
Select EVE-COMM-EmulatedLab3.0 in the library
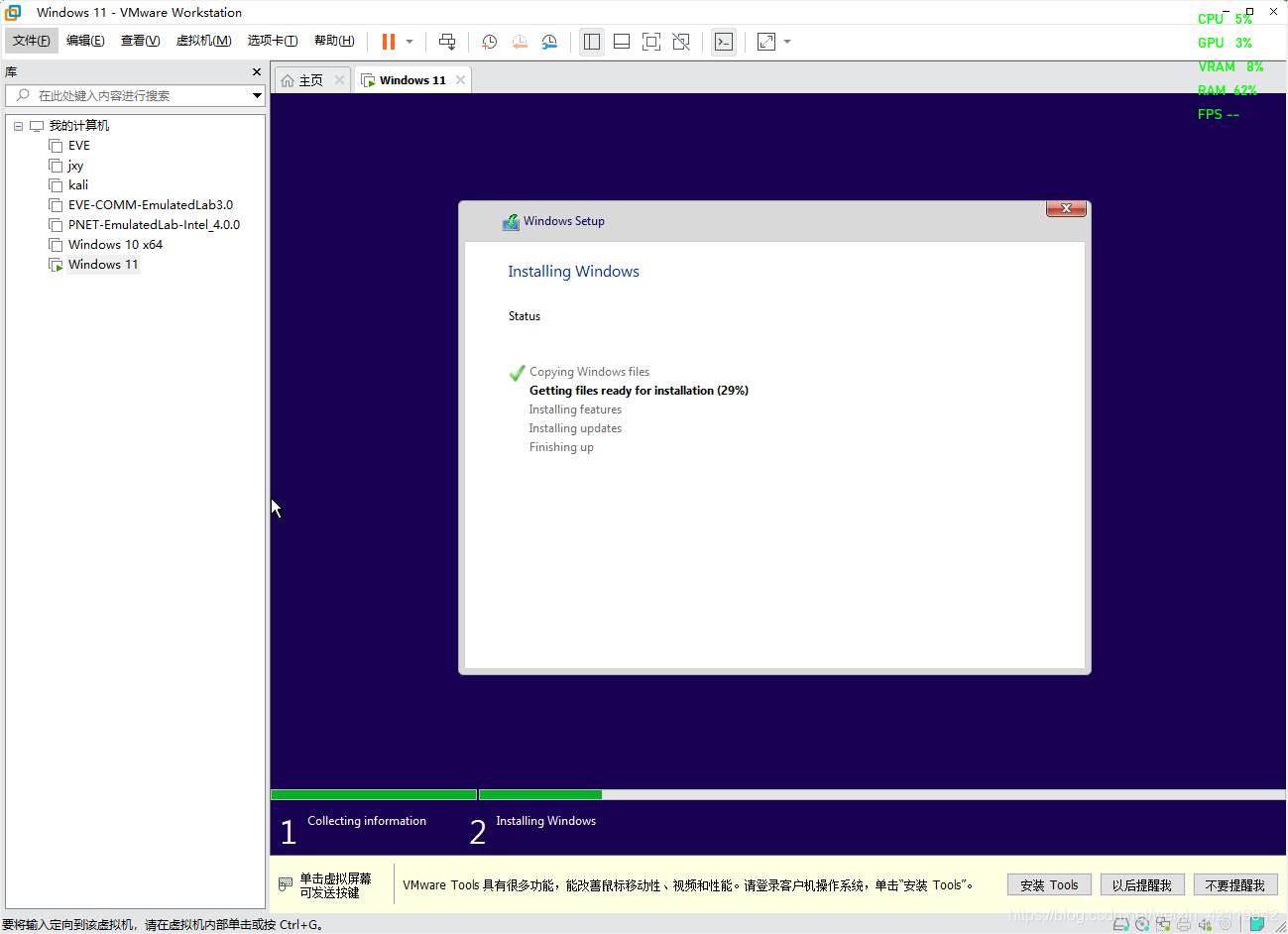pos(151,205)
